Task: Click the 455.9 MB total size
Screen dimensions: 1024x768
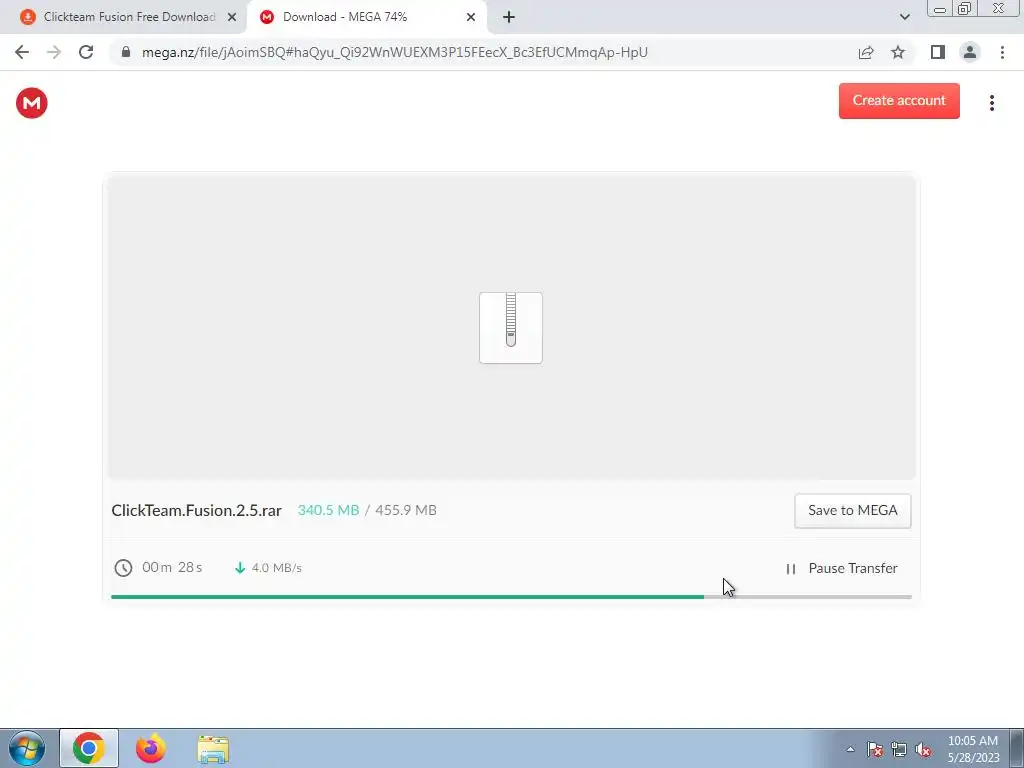Action: pos(406,510)
